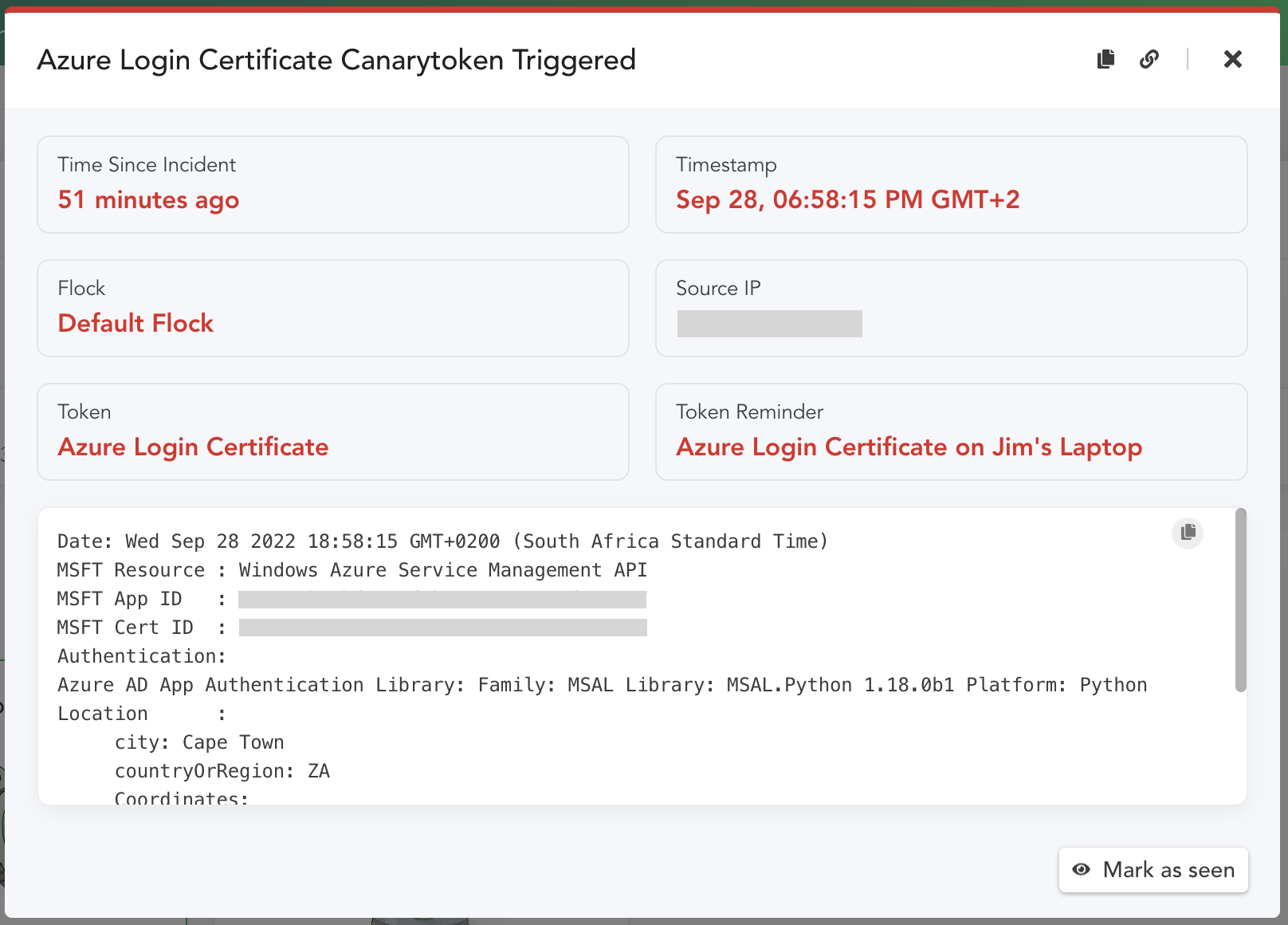Screen dimensions: 1288x925
Task: Click the redacted MSFT App ID value
Action: click(x=442, y=599)
